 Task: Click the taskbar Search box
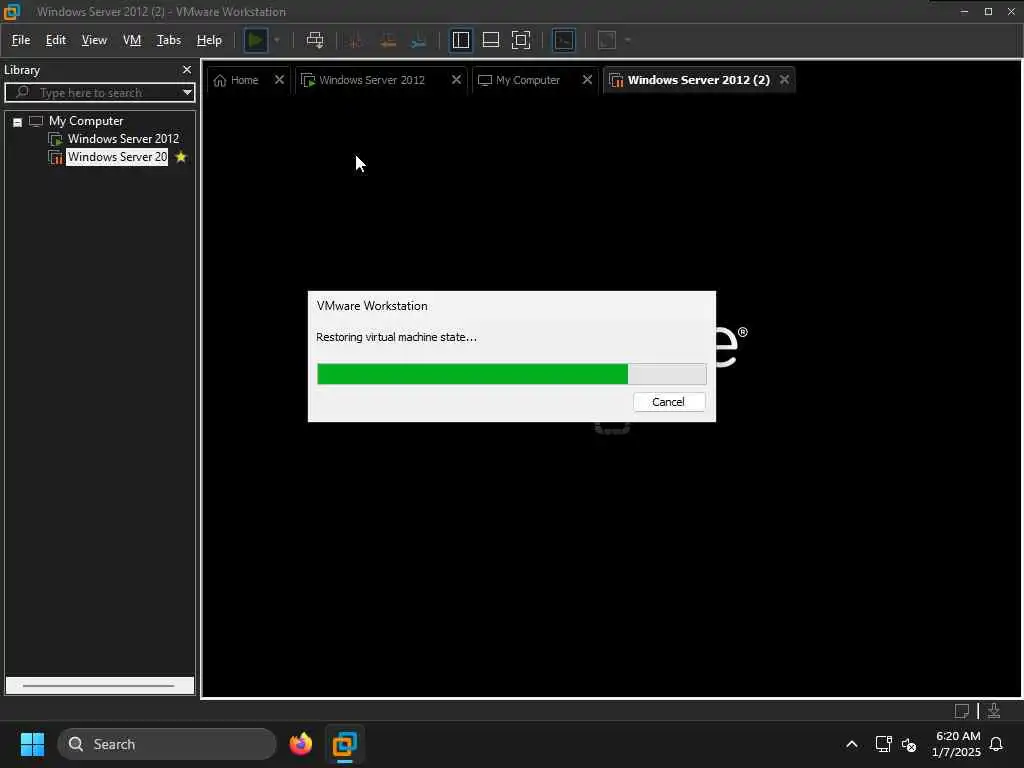coord(167,744)
